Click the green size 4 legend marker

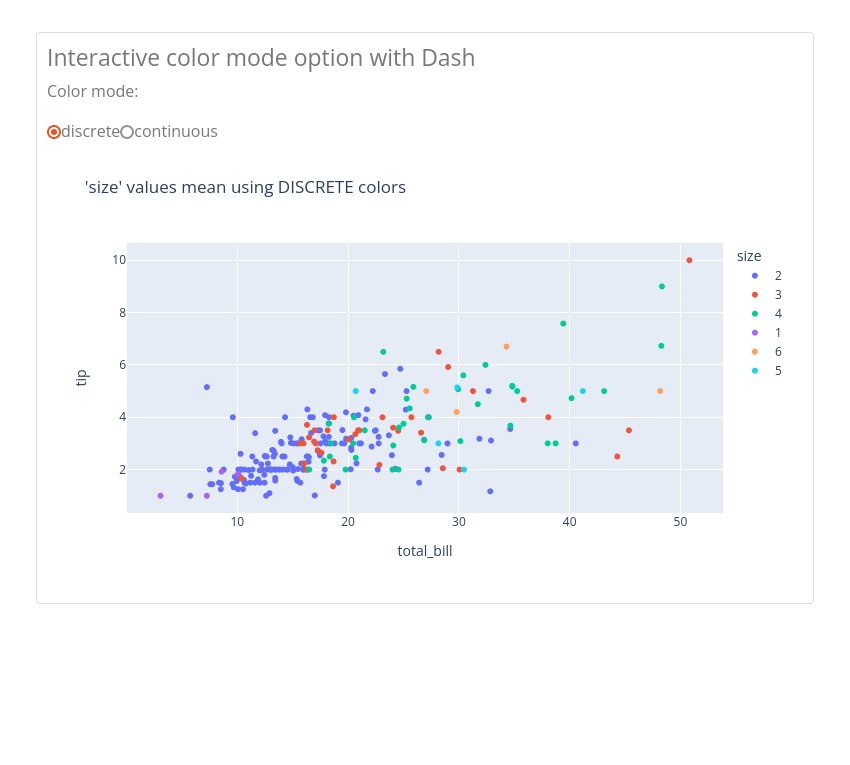tap(755, 314)
